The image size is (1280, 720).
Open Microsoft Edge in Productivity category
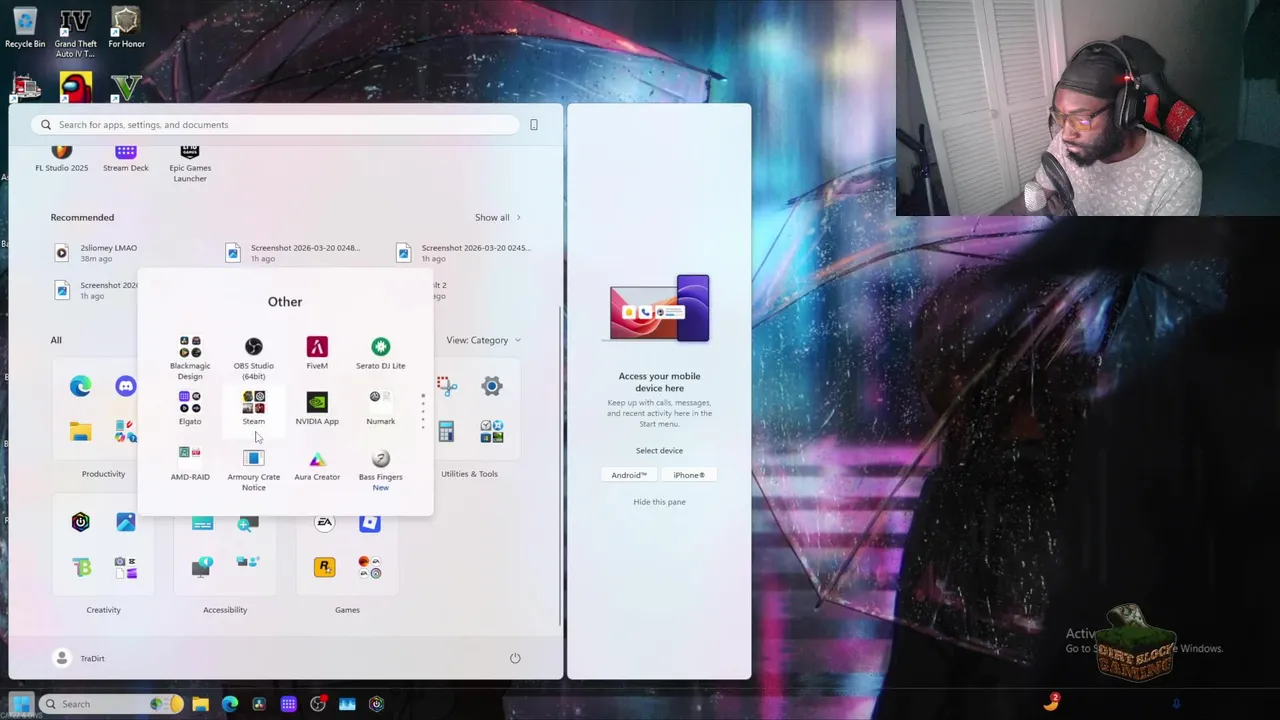[x=80, y=386]
